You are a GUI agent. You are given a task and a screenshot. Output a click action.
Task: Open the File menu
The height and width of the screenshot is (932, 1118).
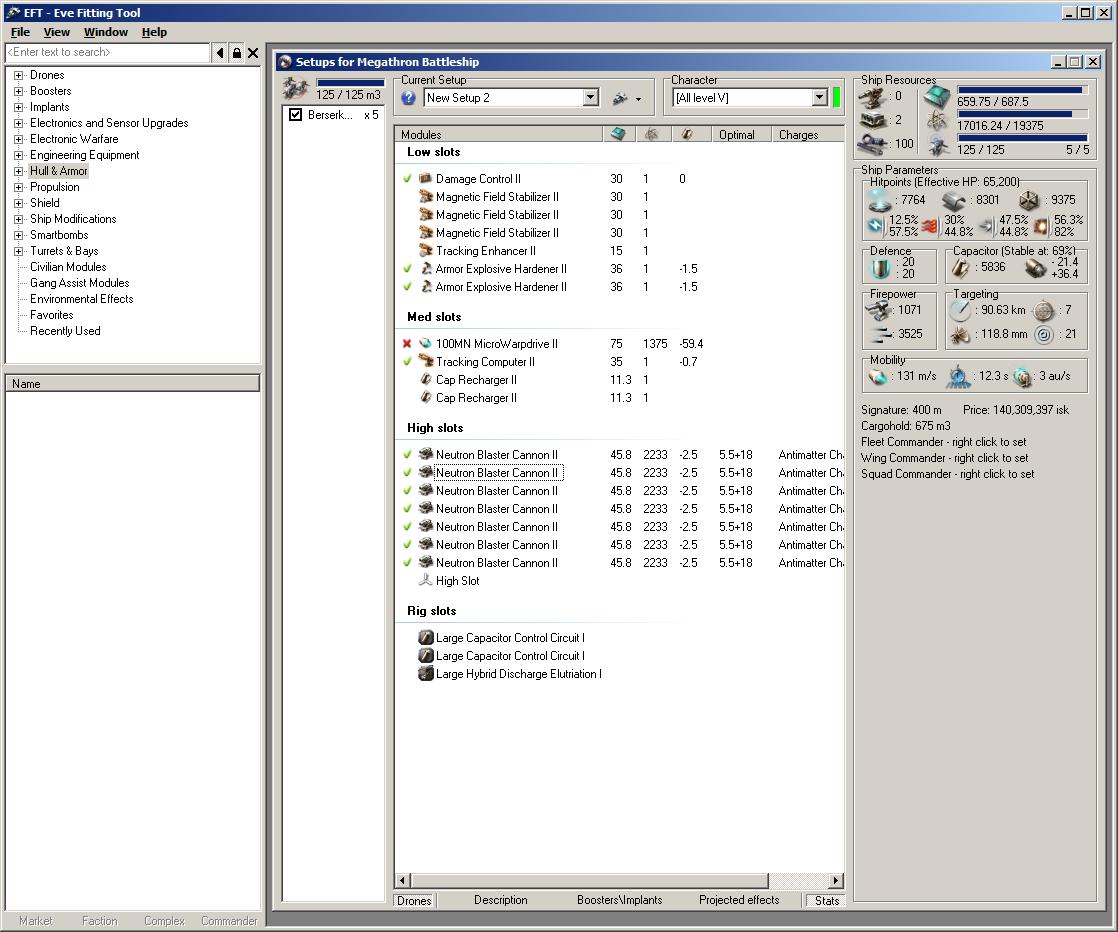20,32
